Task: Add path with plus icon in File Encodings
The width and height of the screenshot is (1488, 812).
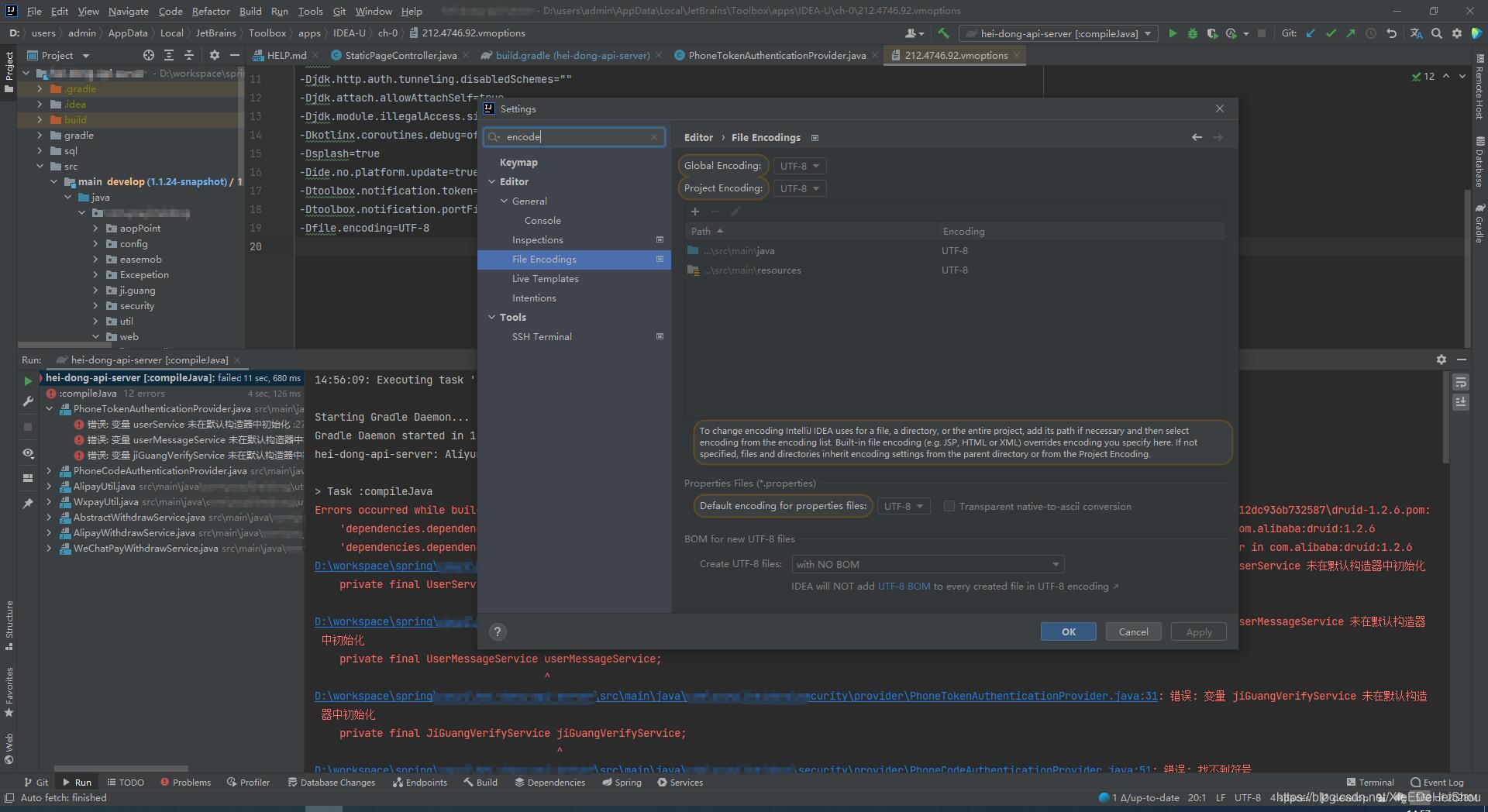Action: 695,212
